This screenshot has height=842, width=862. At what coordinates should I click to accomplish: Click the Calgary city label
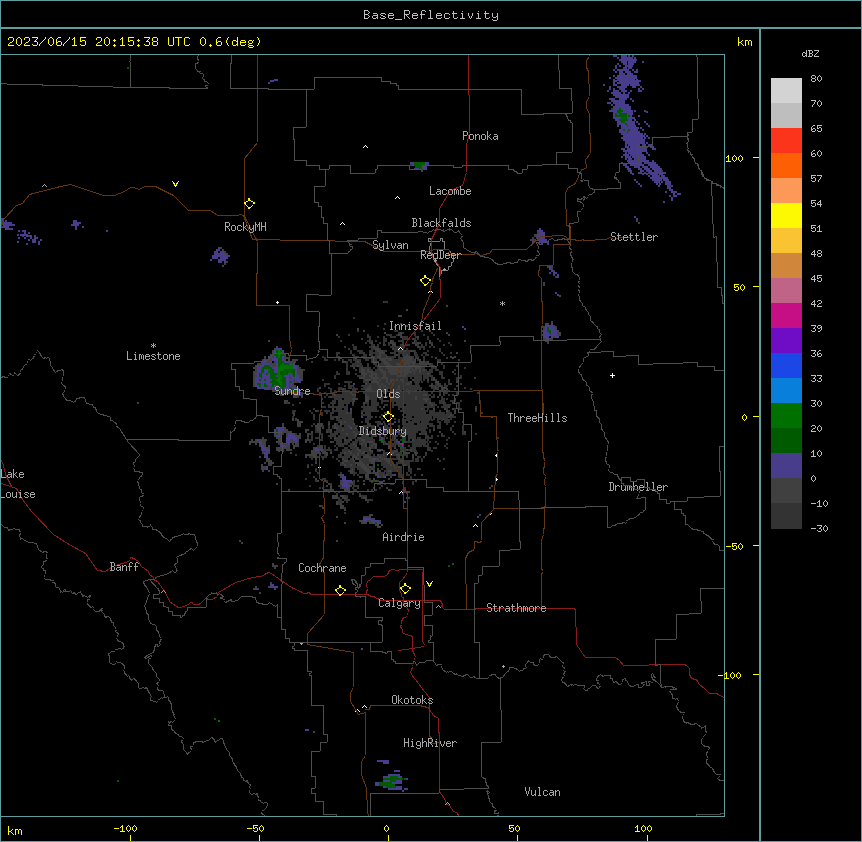pos(399,603)
